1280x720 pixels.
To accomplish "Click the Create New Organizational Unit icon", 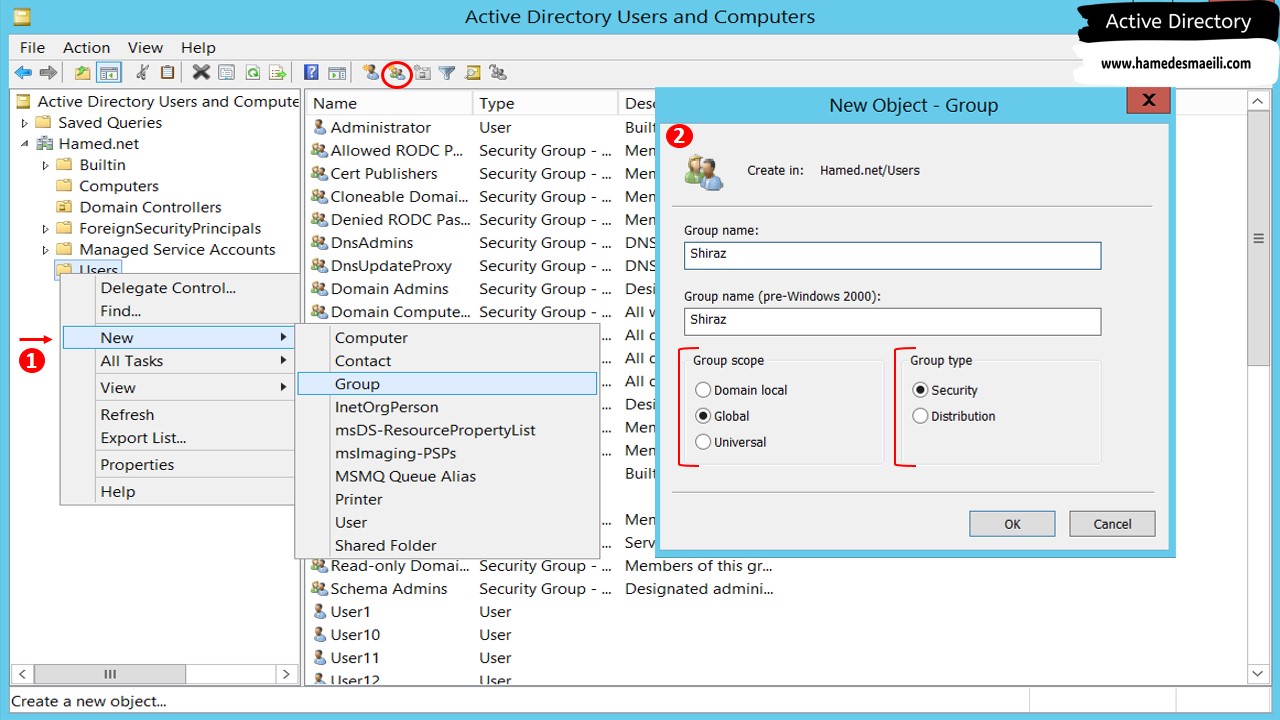I will (x=422, y=73).
